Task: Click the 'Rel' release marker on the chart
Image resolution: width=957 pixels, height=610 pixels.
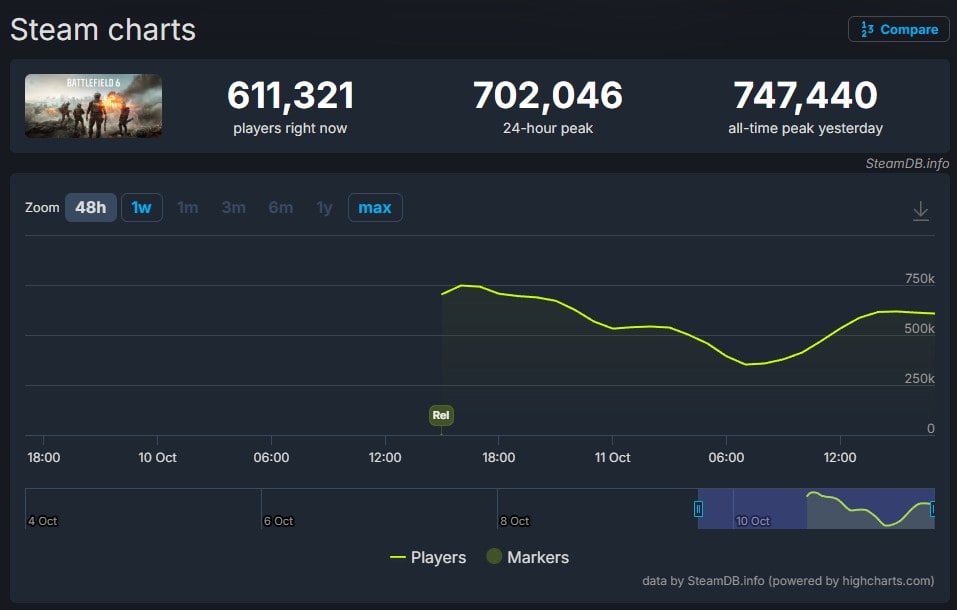Action: tap(441, 415)
